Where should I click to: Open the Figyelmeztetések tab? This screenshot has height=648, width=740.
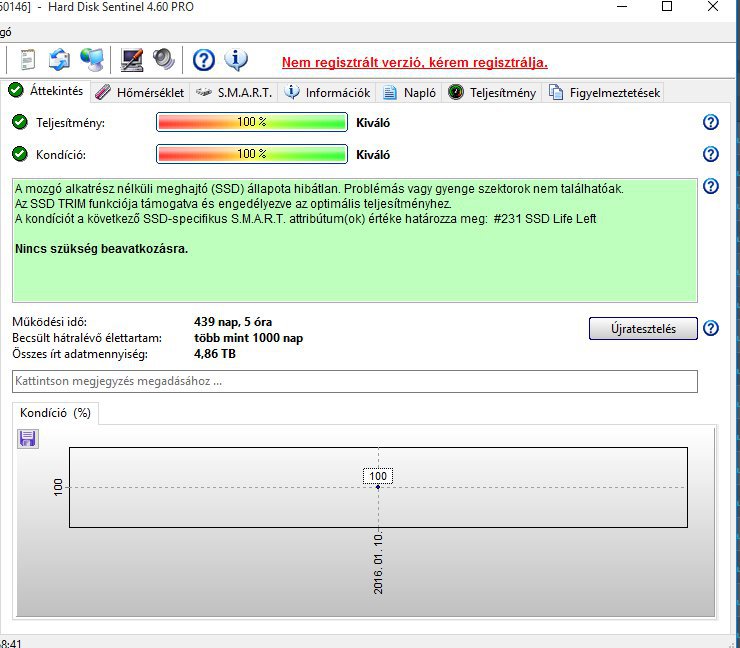tap(605, 93)
